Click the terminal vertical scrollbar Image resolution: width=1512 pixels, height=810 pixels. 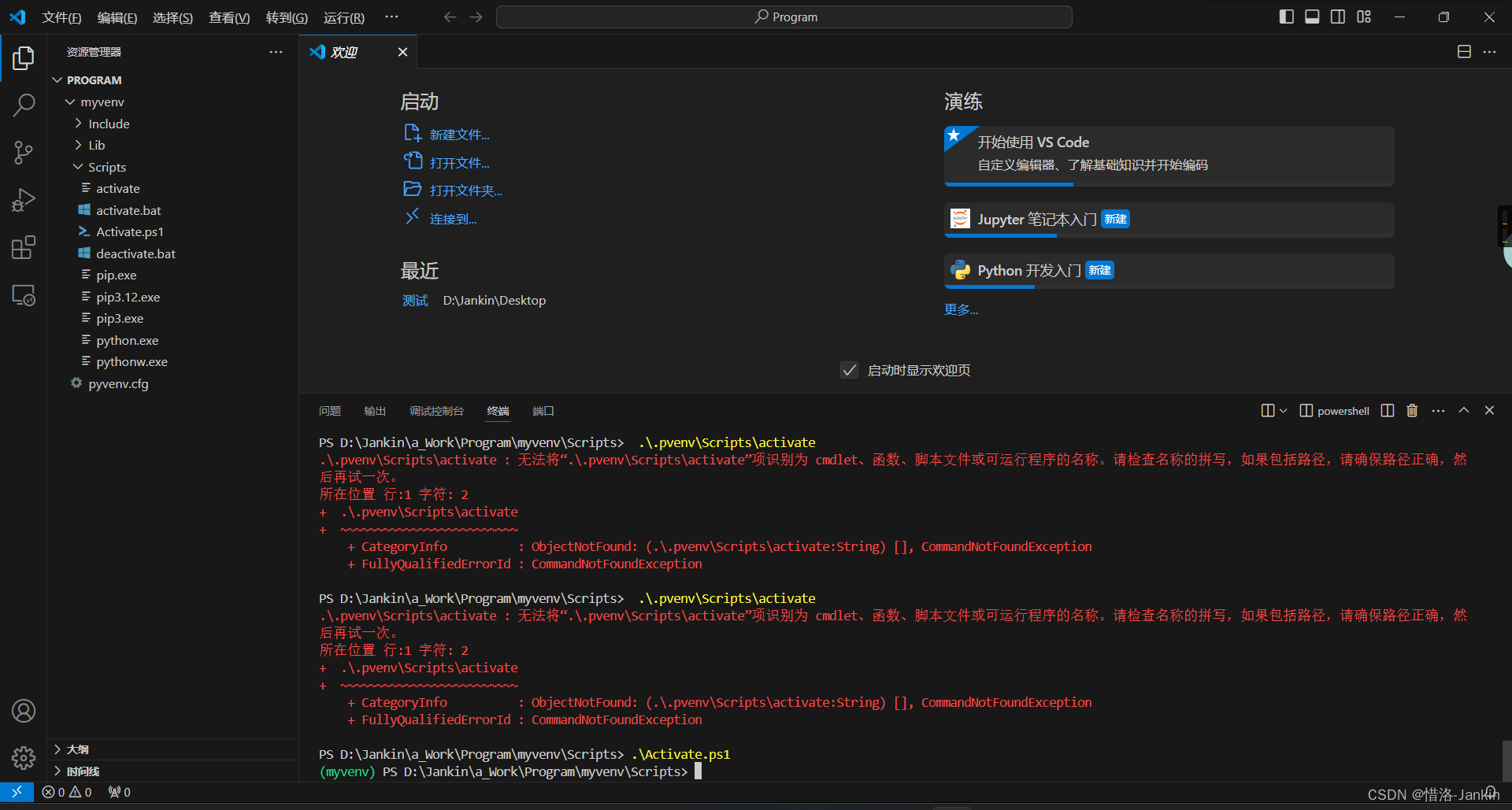tap(1506, 760)
